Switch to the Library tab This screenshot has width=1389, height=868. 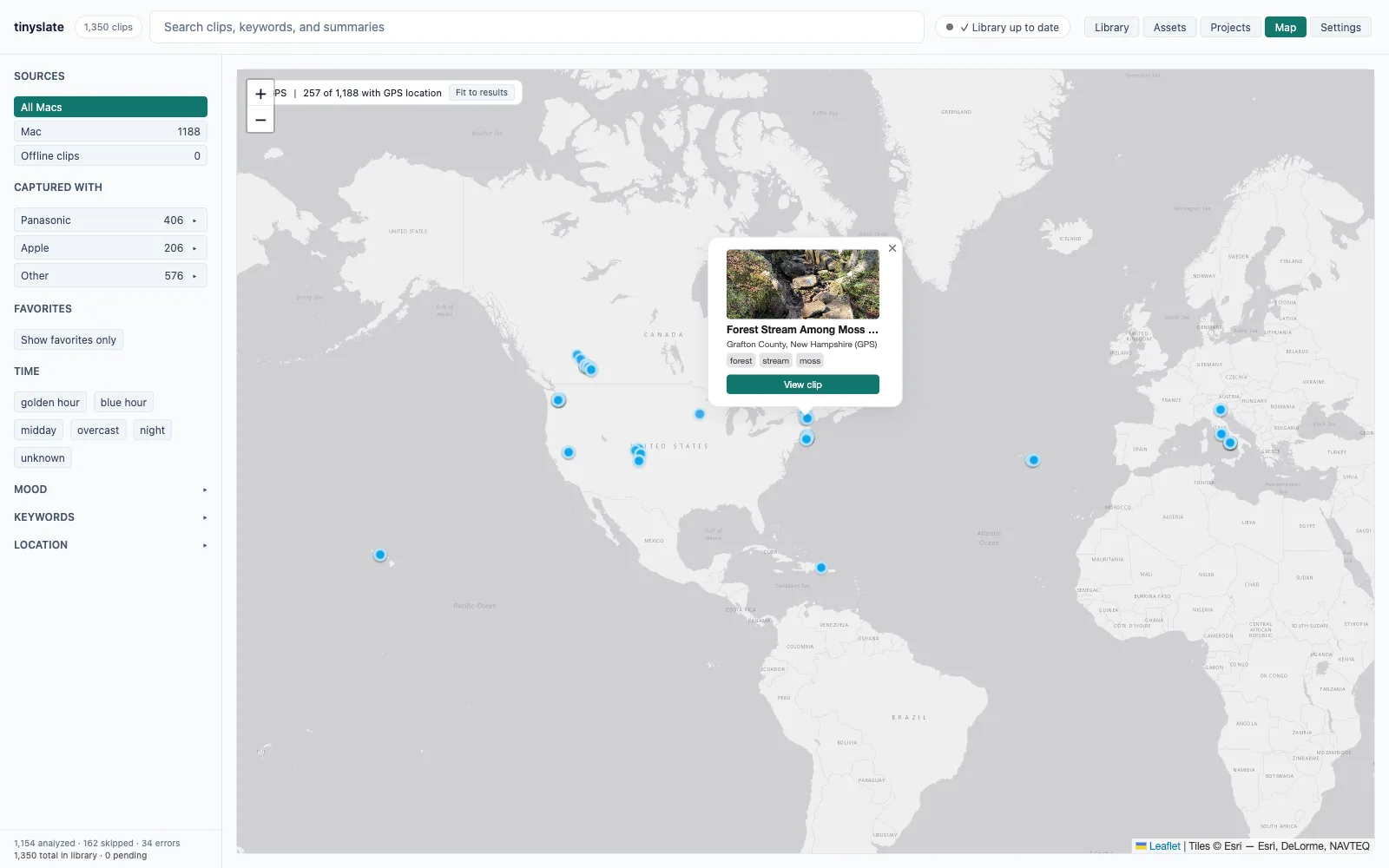1111,27
